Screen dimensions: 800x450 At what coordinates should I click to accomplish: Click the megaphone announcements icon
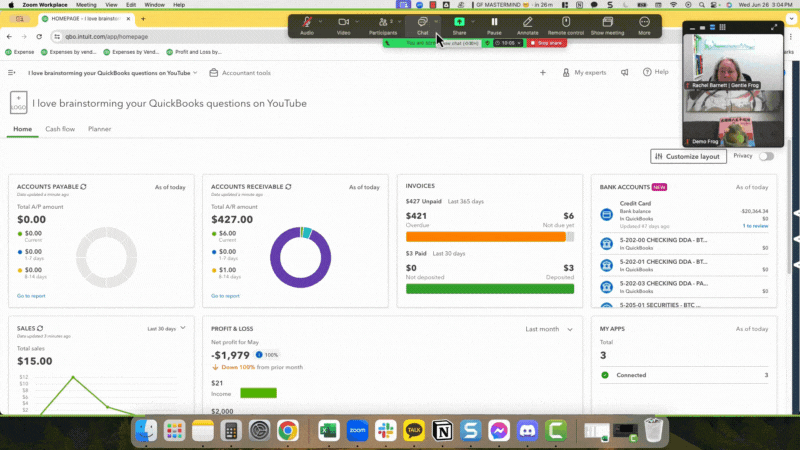tap(624, 72)
